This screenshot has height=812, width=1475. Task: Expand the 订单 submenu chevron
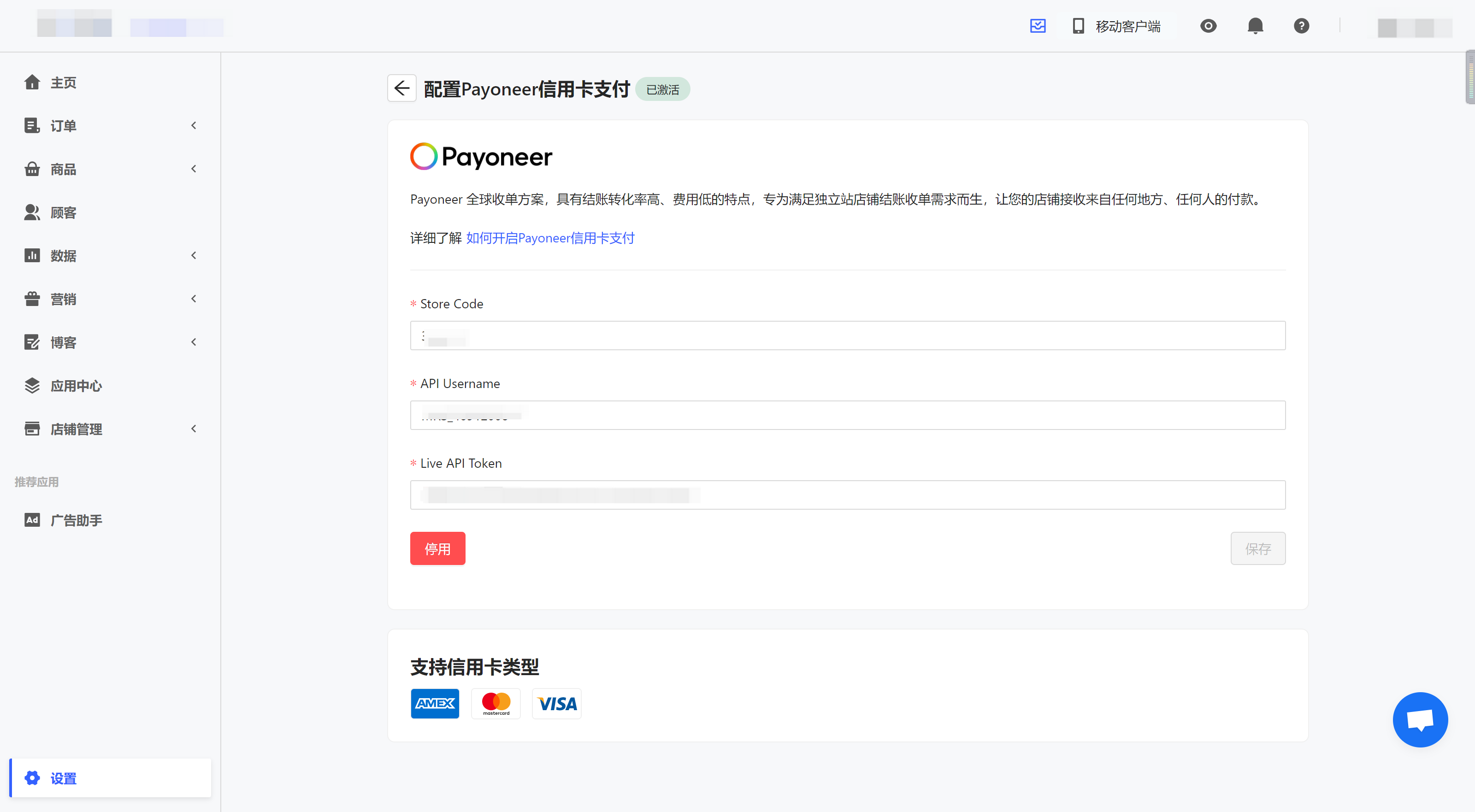click(194, 125)
